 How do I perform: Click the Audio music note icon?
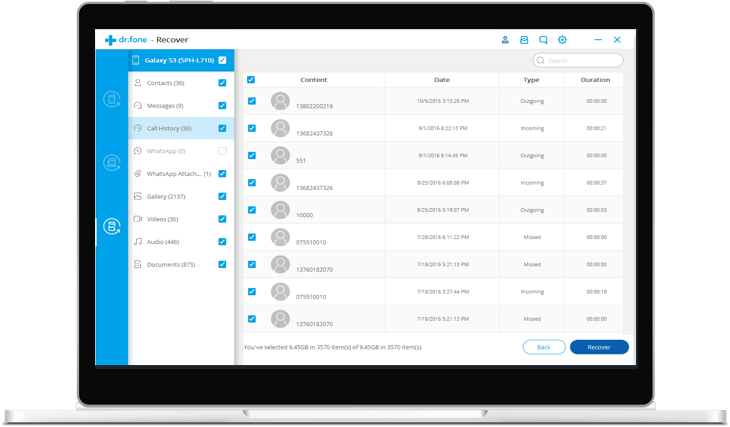[138, 242]
